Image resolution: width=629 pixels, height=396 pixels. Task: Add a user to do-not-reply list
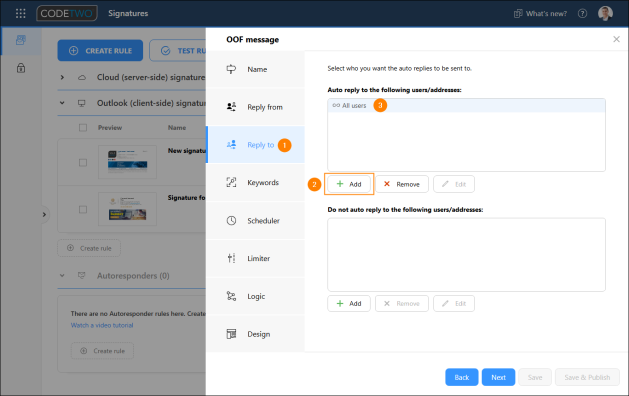pos(349,303)
